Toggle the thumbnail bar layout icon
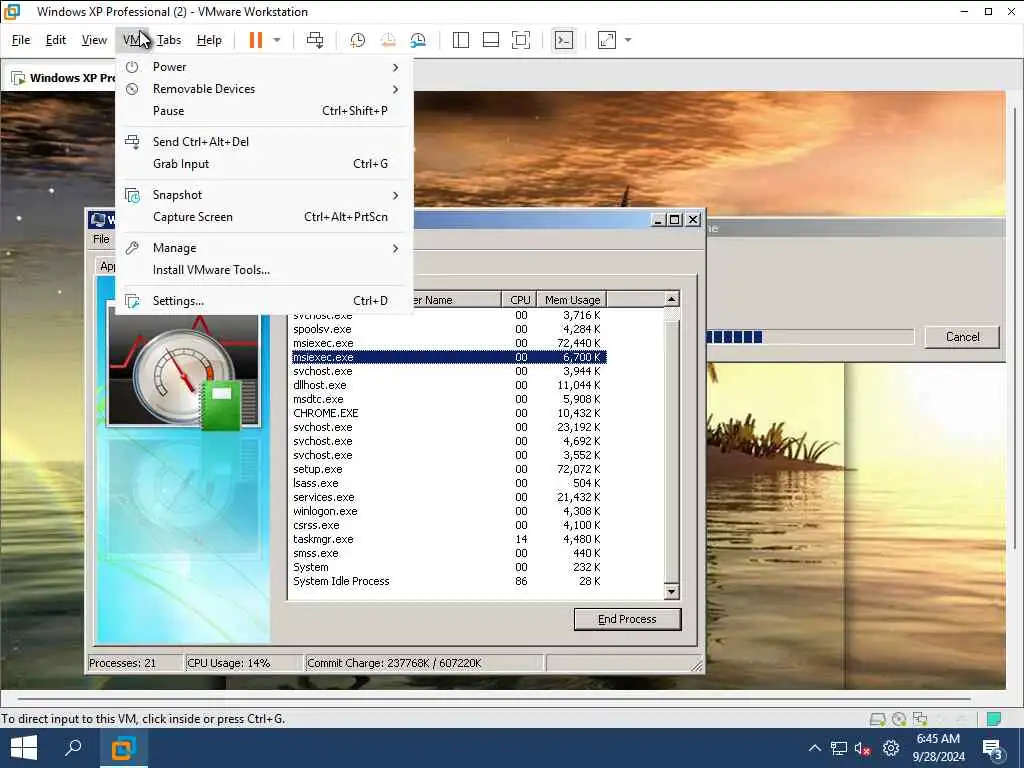Screen dimensions: 1024x768 pyautogui.click(x=490, y=40)
